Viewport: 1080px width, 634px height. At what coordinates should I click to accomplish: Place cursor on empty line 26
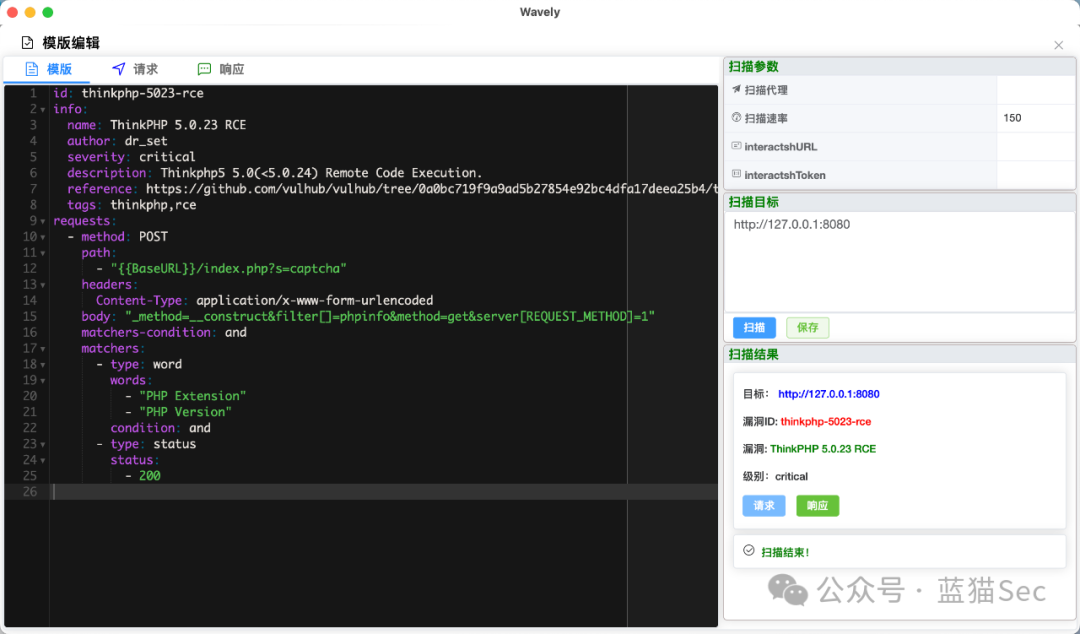(384, 491)
